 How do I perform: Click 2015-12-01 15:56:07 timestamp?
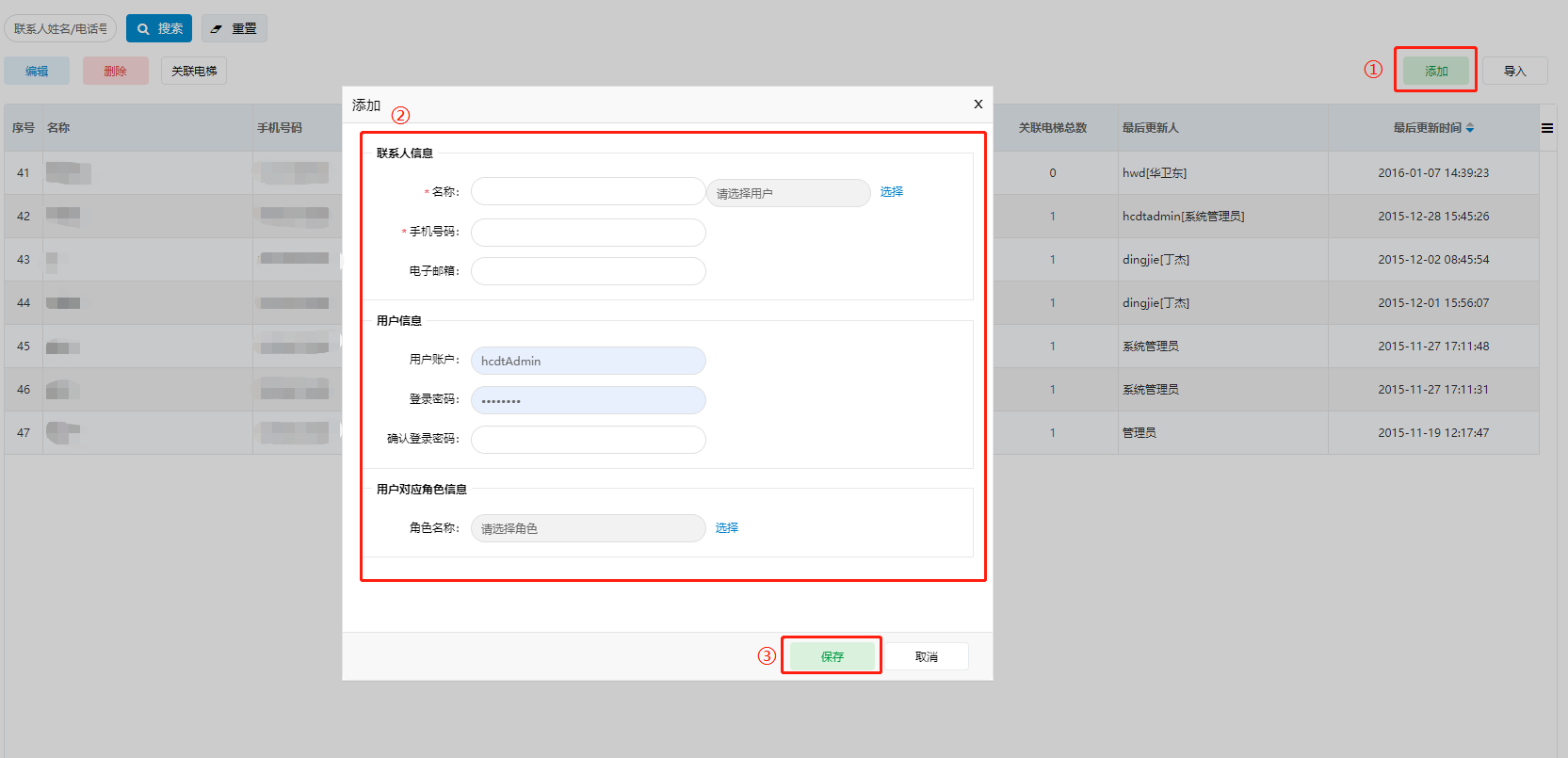pyautogui.click(x=1433, y=303)
